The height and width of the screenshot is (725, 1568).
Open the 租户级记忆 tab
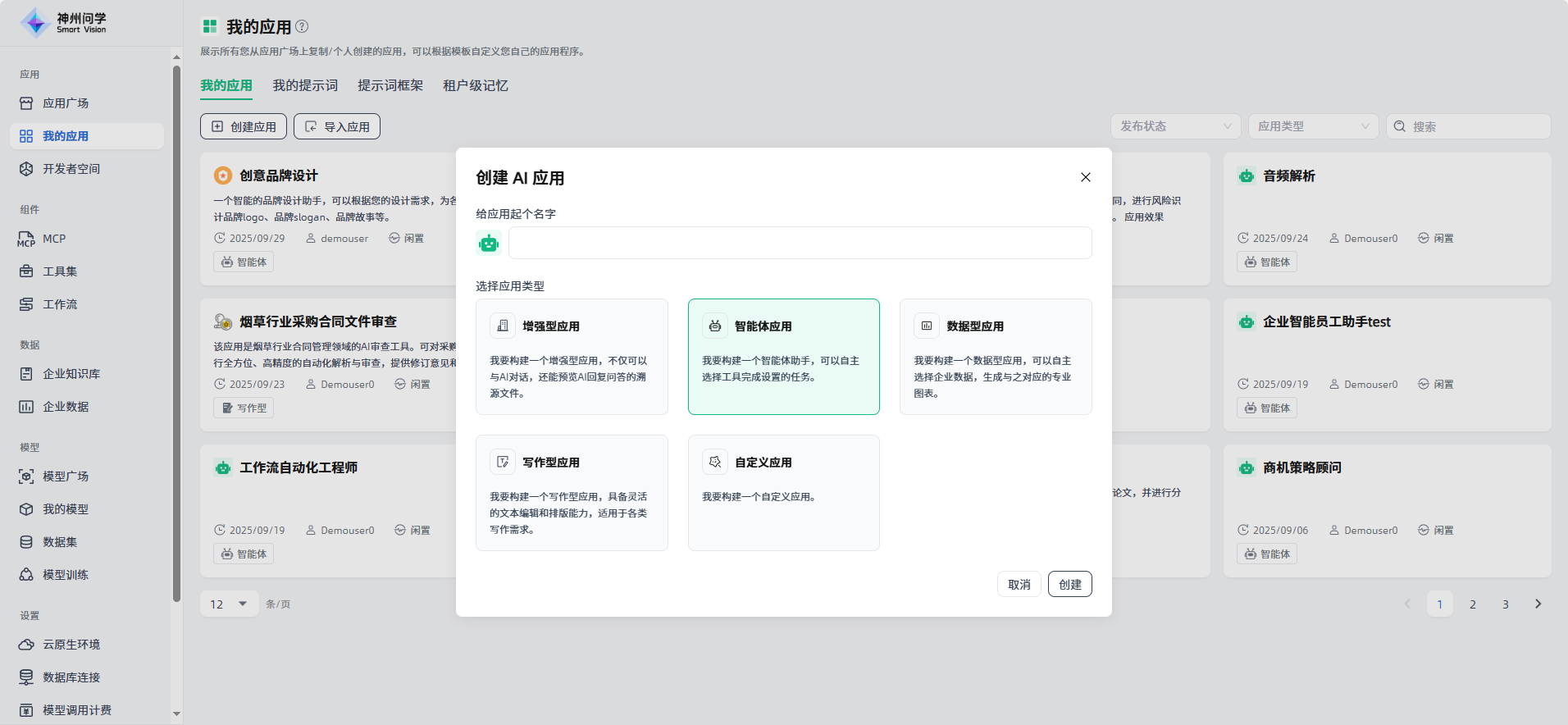point(475,85)
